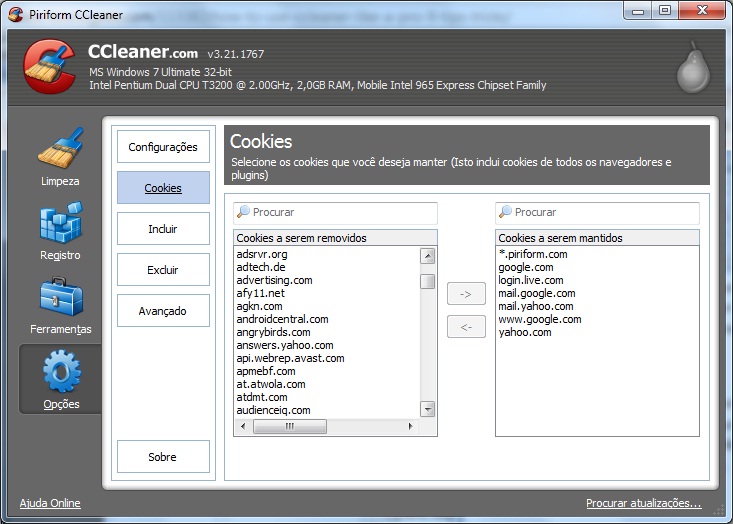733x524 pixels.
Task: Click magnifier icon in left search box
Action: pos(243,212)
